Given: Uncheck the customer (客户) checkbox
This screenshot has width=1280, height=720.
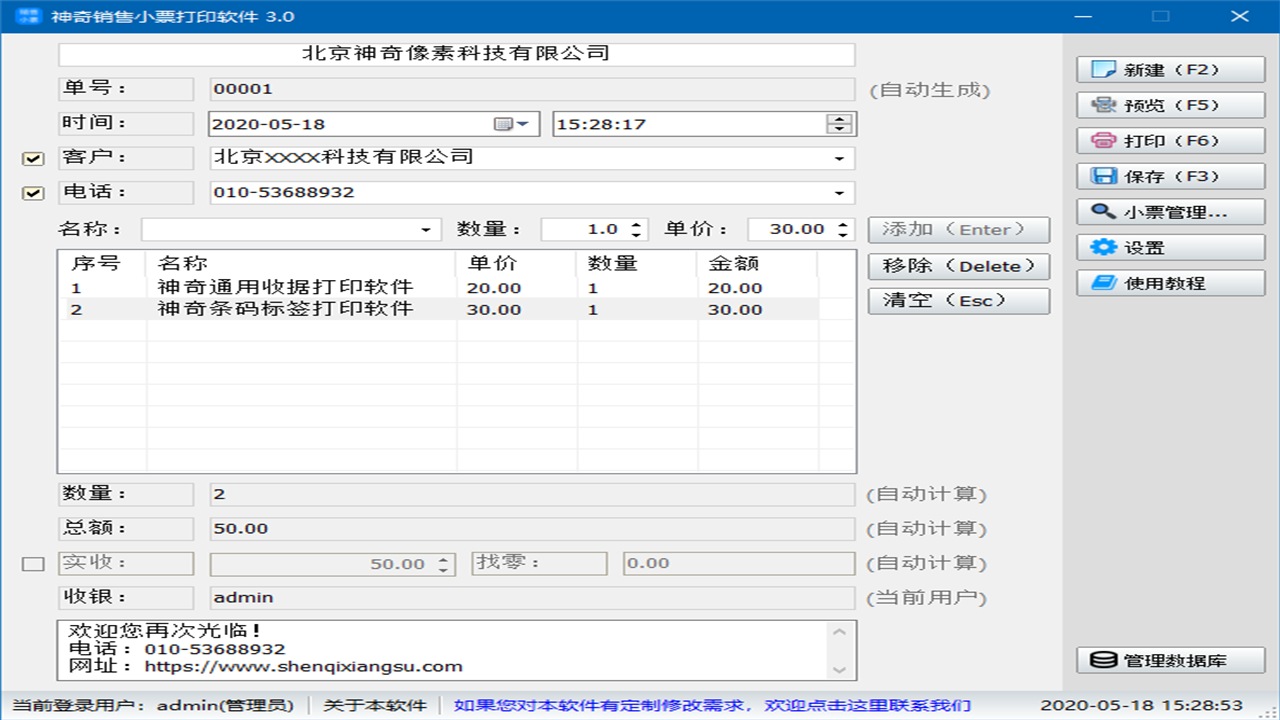Looking at the screenshot, I should 33,159.
